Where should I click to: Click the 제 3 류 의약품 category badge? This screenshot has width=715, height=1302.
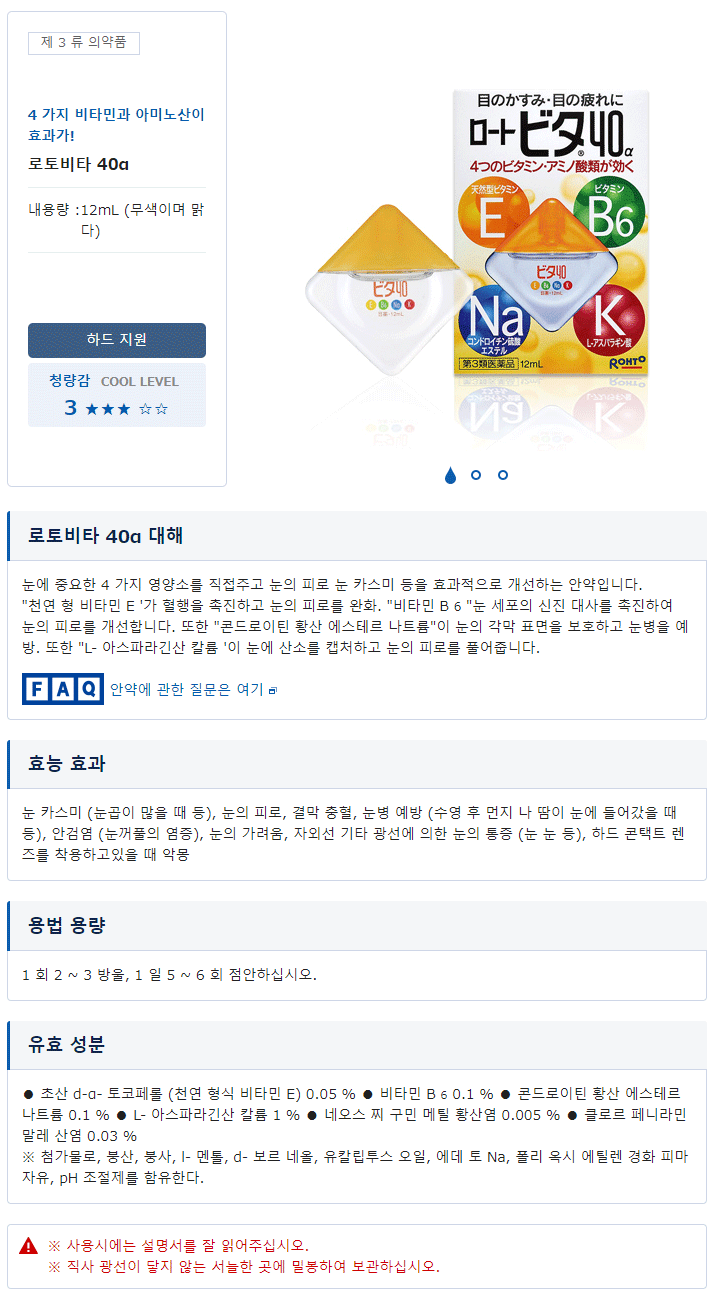click(x=84, y=43)
